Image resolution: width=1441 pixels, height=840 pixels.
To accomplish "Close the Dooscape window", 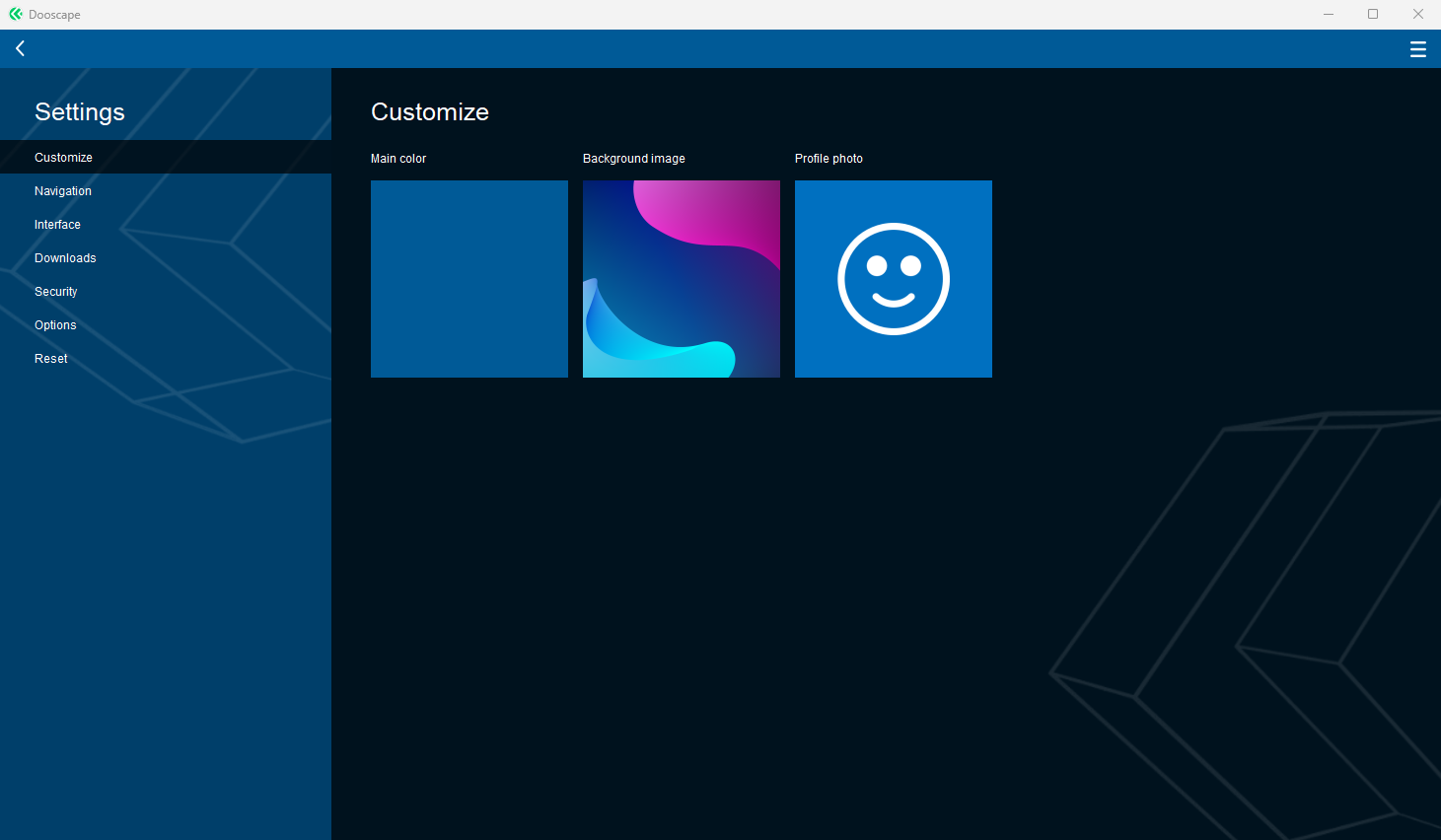I will coord(1417,14).
